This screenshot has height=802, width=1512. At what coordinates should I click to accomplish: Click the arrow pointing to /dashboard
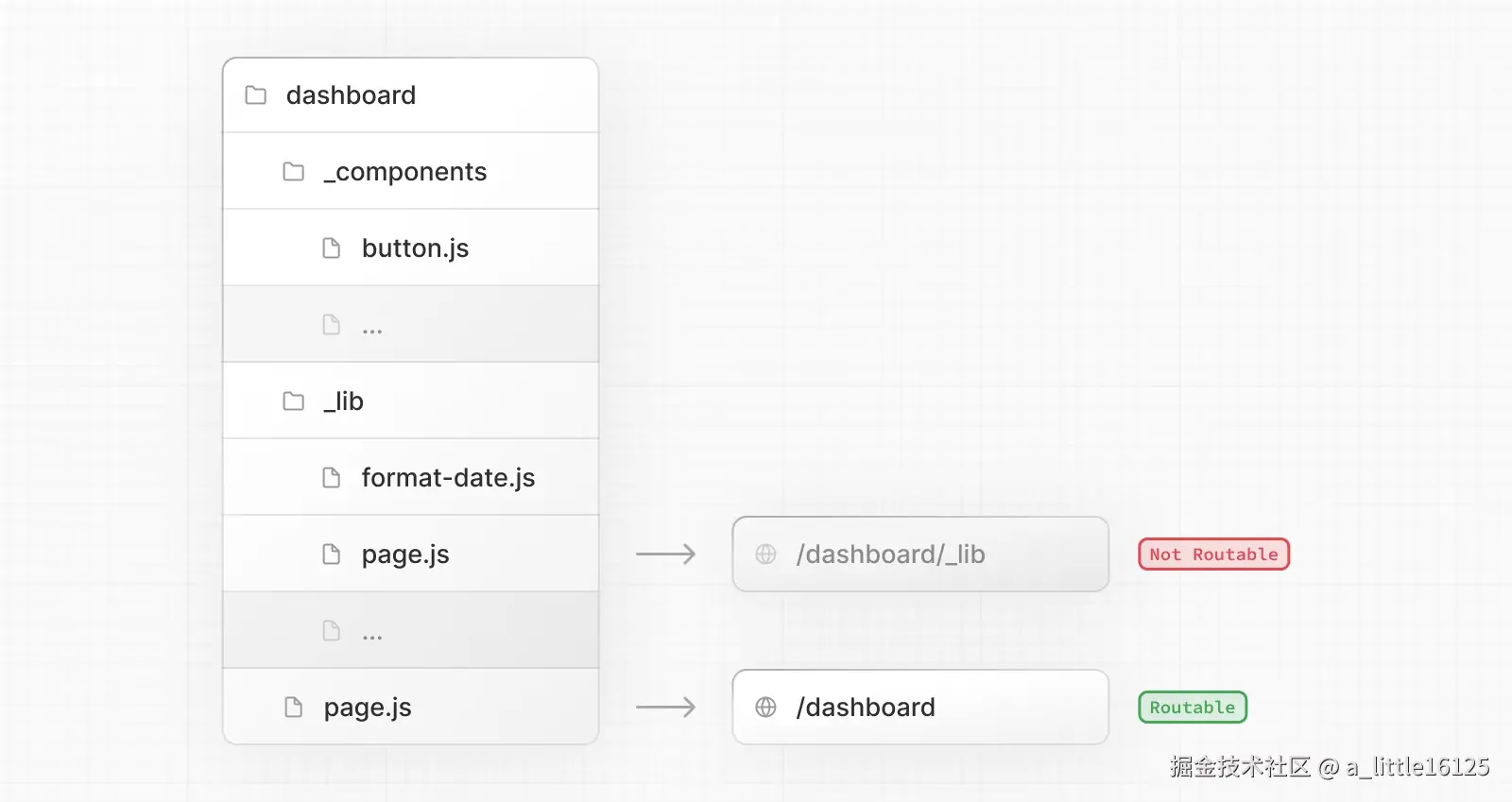click(x=665, y=708)
